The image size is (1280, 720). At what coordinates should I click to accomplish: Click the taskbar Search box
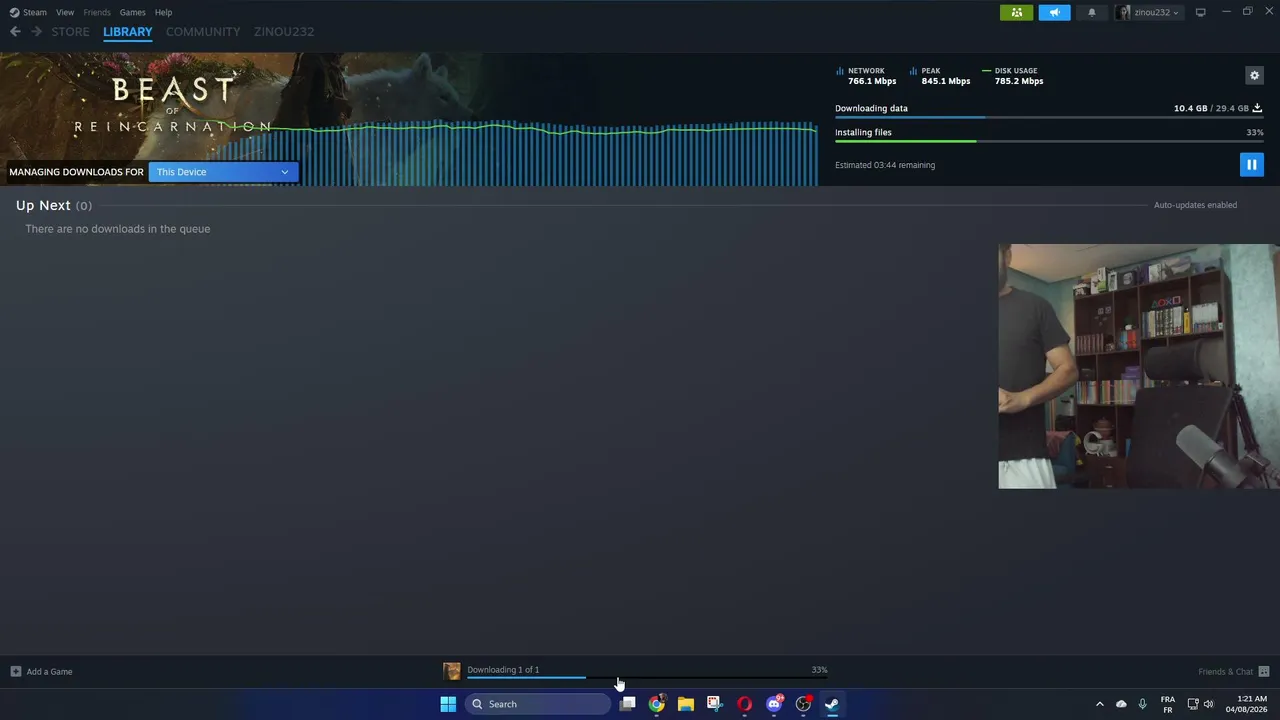coord(538,704)
